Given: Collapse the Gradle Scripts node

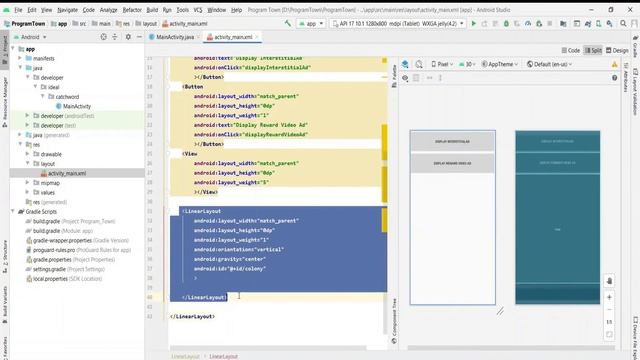Looking at the screenshot, I should point(13,211).
